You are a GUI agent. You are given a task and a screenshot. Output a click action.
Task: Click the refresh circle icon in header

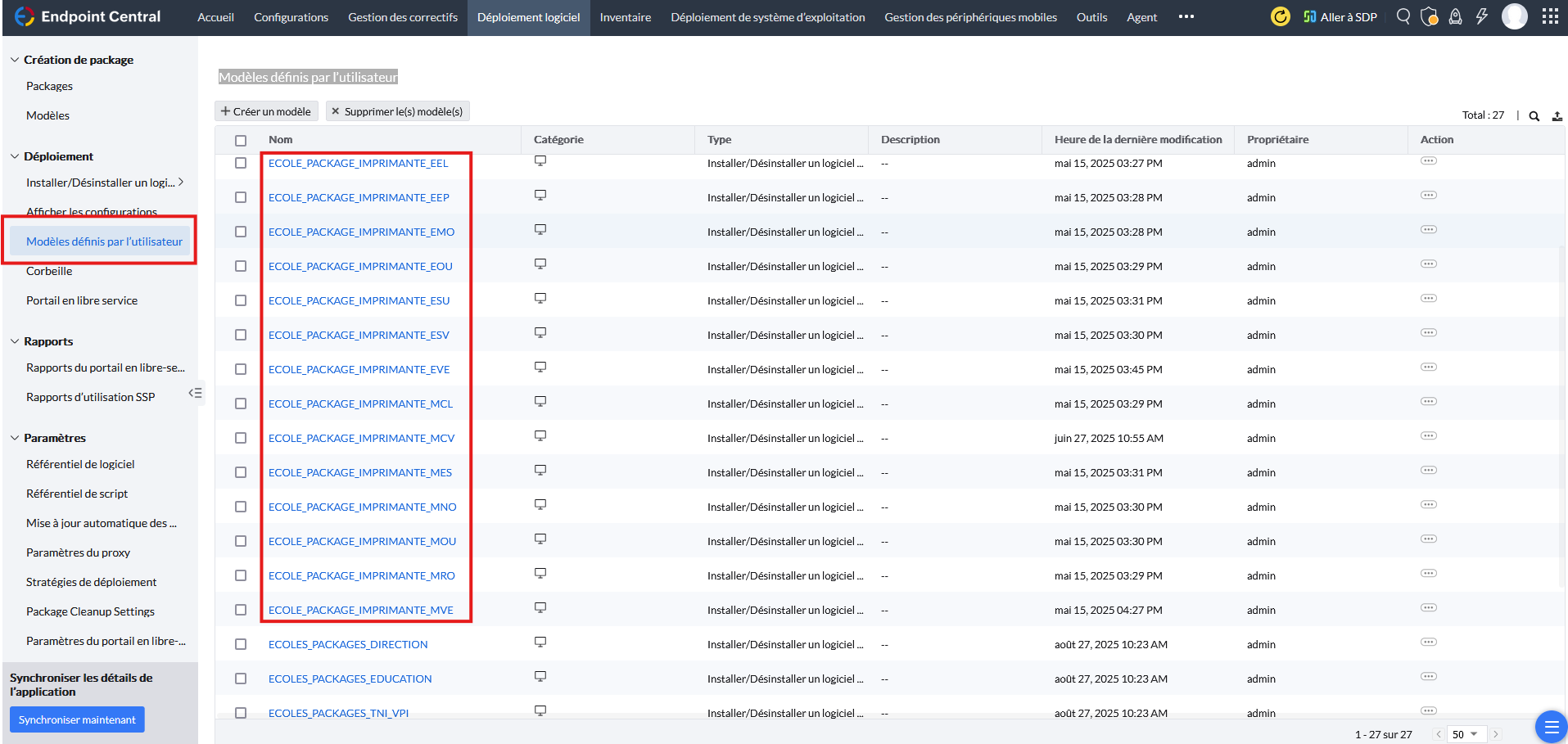(1280, 16)
